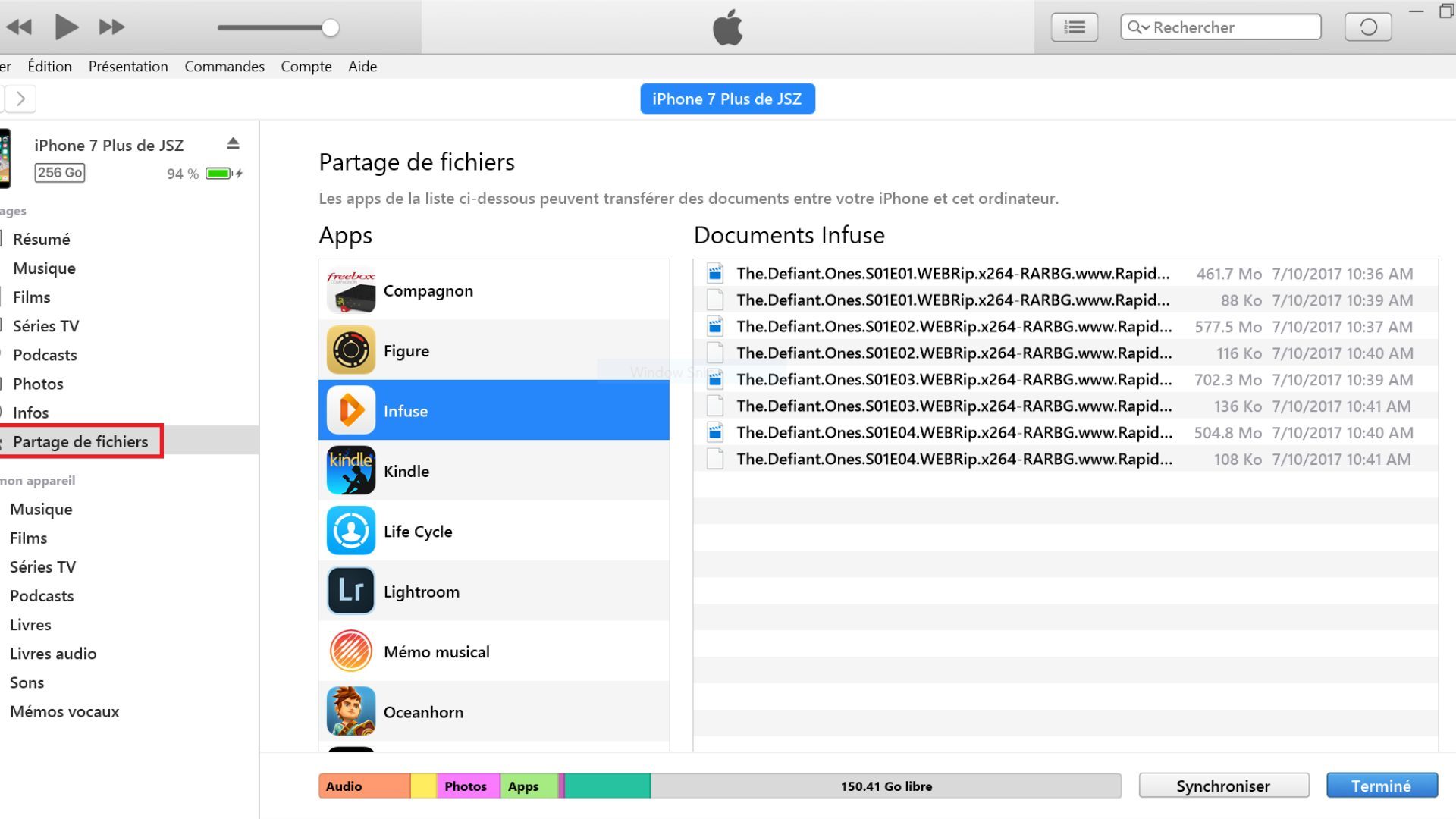Open Sons under mon appareil

(x=27, y=682)
